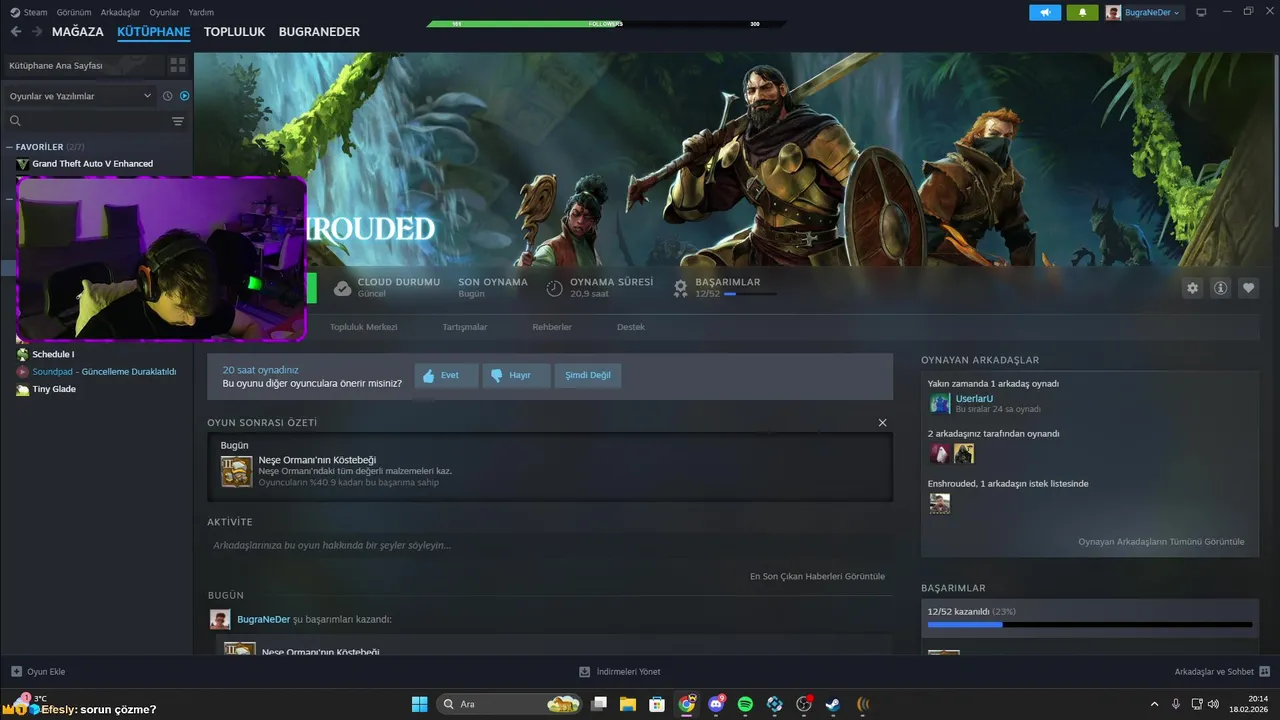Select Schedule I in the game list
1280x720 pixels.
point(53,354)
